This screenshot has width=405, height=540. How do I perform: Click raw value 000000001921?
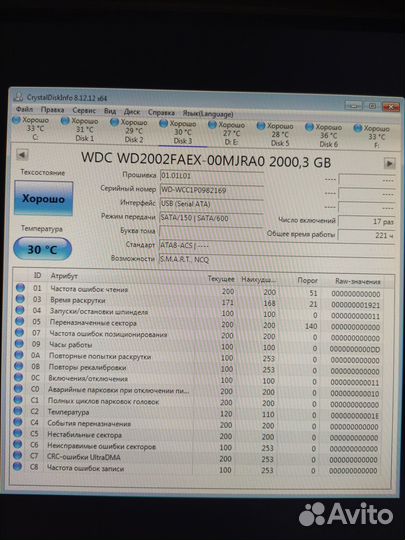pyautogui.click(x=356, y=305)
